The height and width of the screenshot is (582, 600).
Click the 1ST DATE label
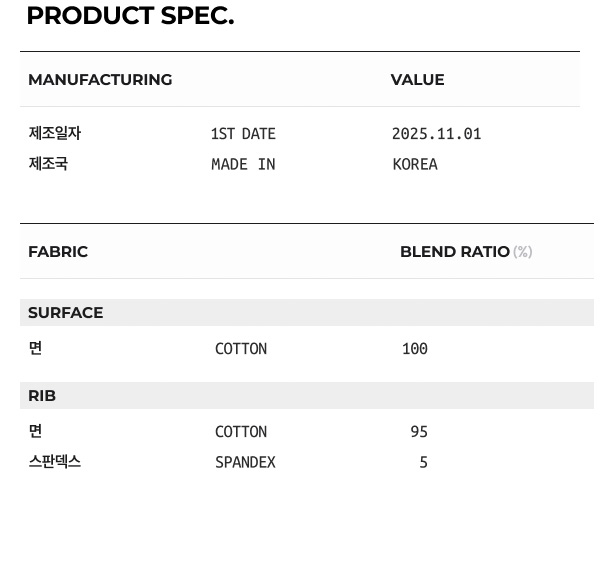pyautogui.click(x=243, y=134)
